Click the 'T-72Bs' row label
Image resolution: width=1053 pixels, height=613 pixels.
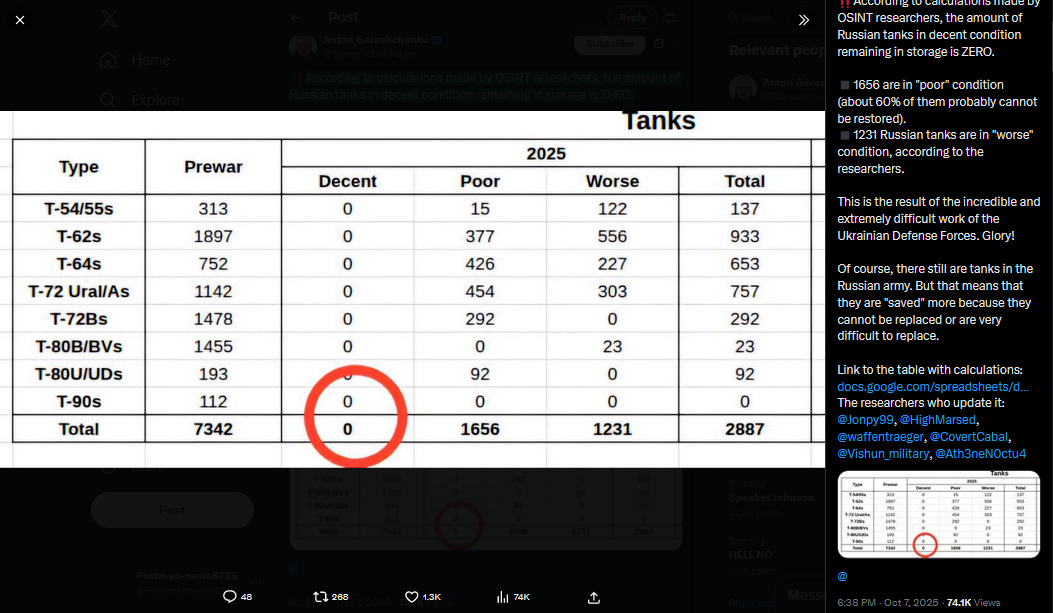79,319
